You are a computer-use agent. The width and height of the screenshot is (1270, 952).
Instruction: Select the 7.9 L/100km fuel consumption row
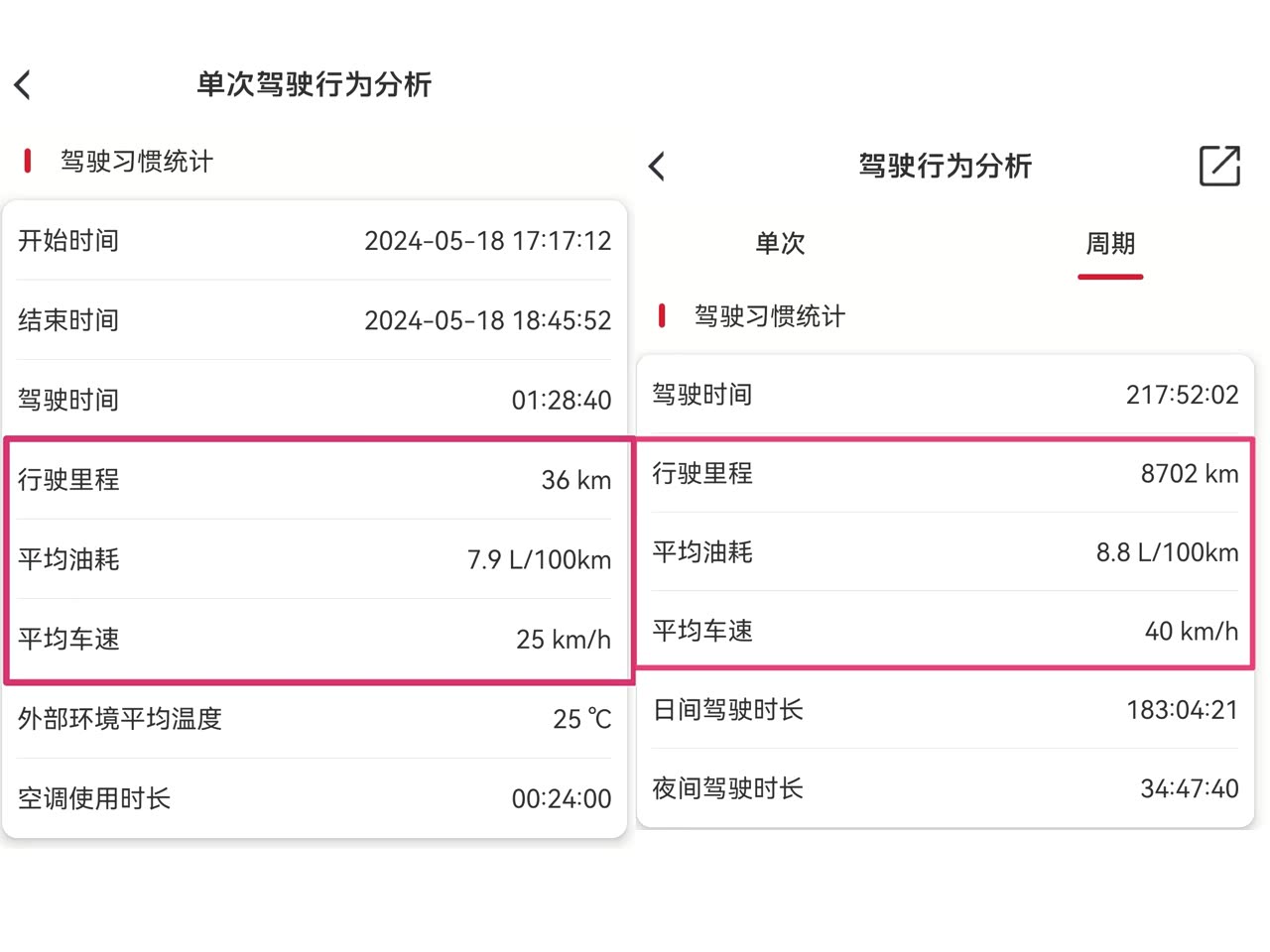(314, 559)
